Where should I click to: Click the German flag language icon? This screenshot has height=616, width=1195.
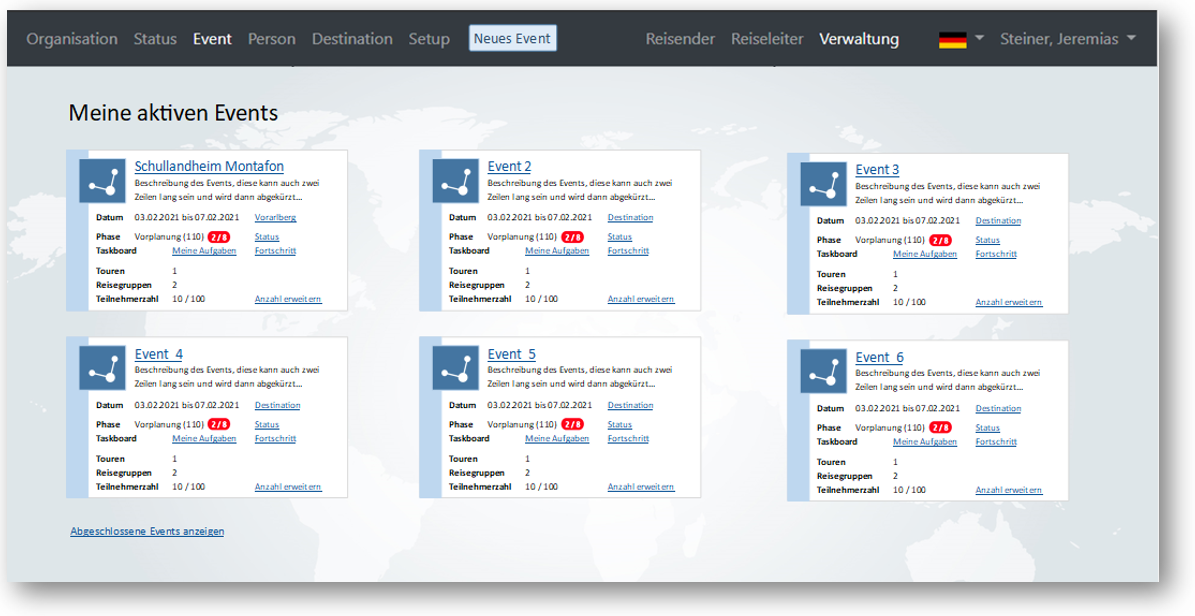click(952, 39)
